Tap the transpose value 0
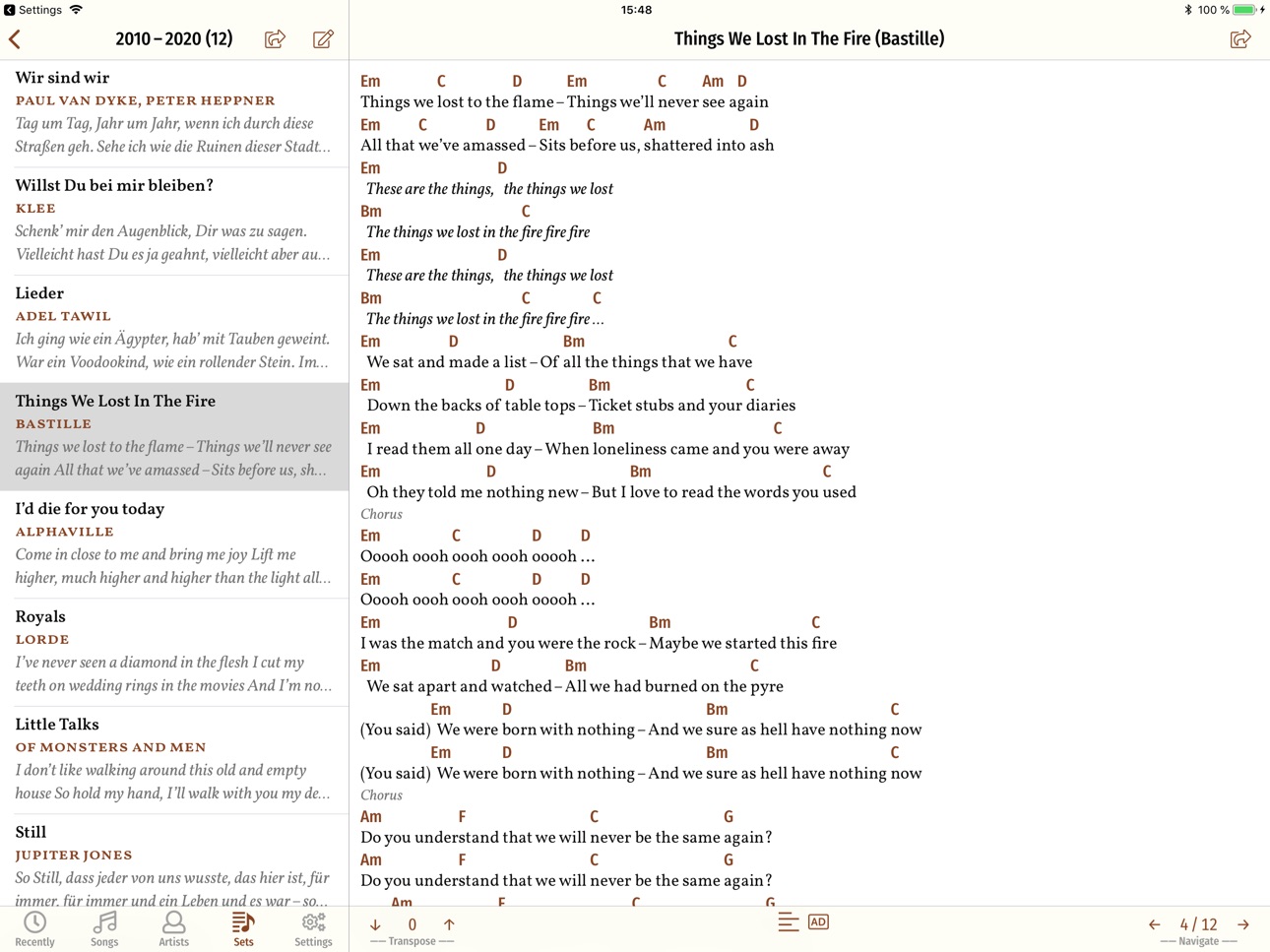This screenshot has height=952, width=1270. coord(413,924)
